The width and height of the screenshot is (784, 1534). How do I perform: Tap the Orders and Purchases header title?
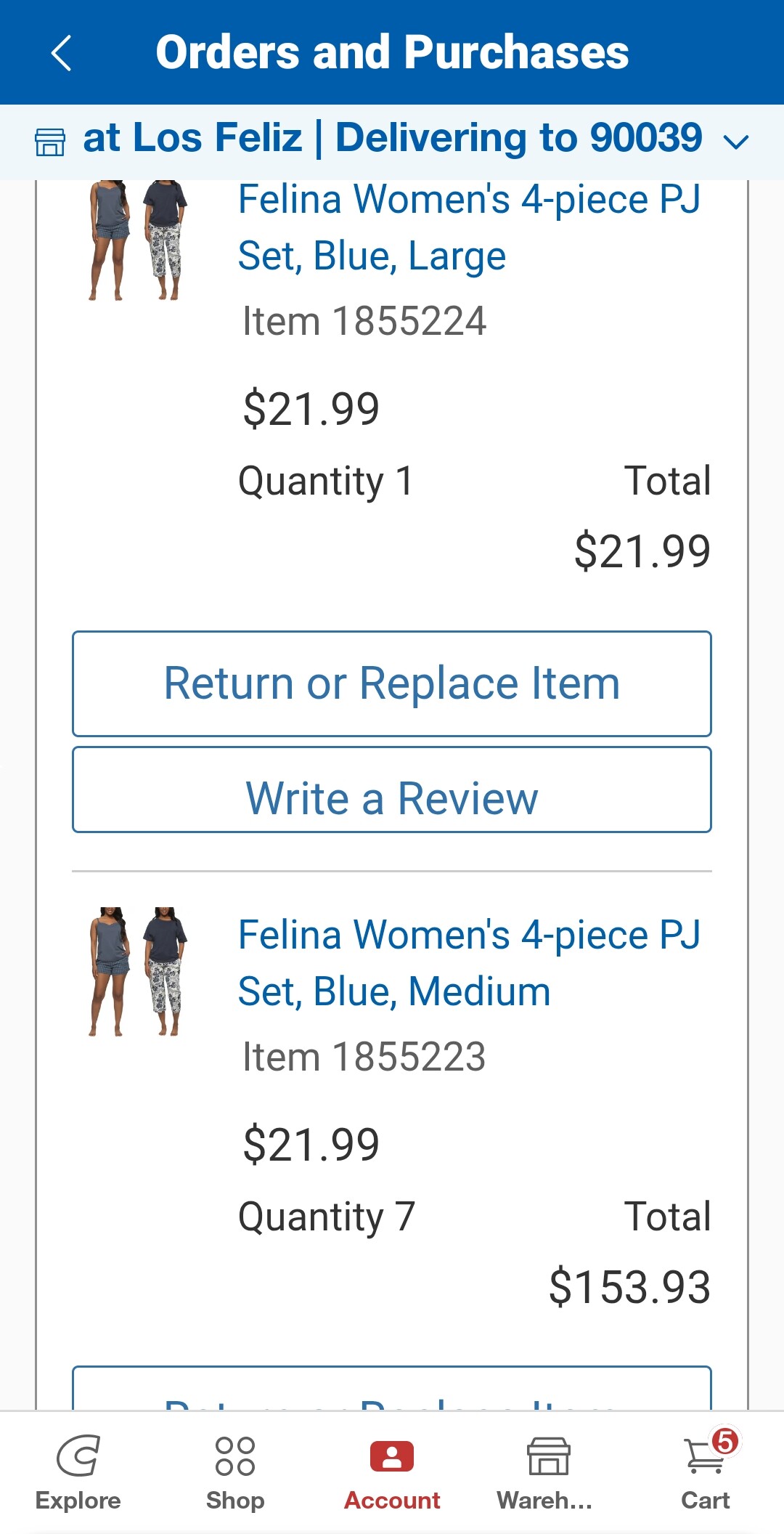[392, 52]
